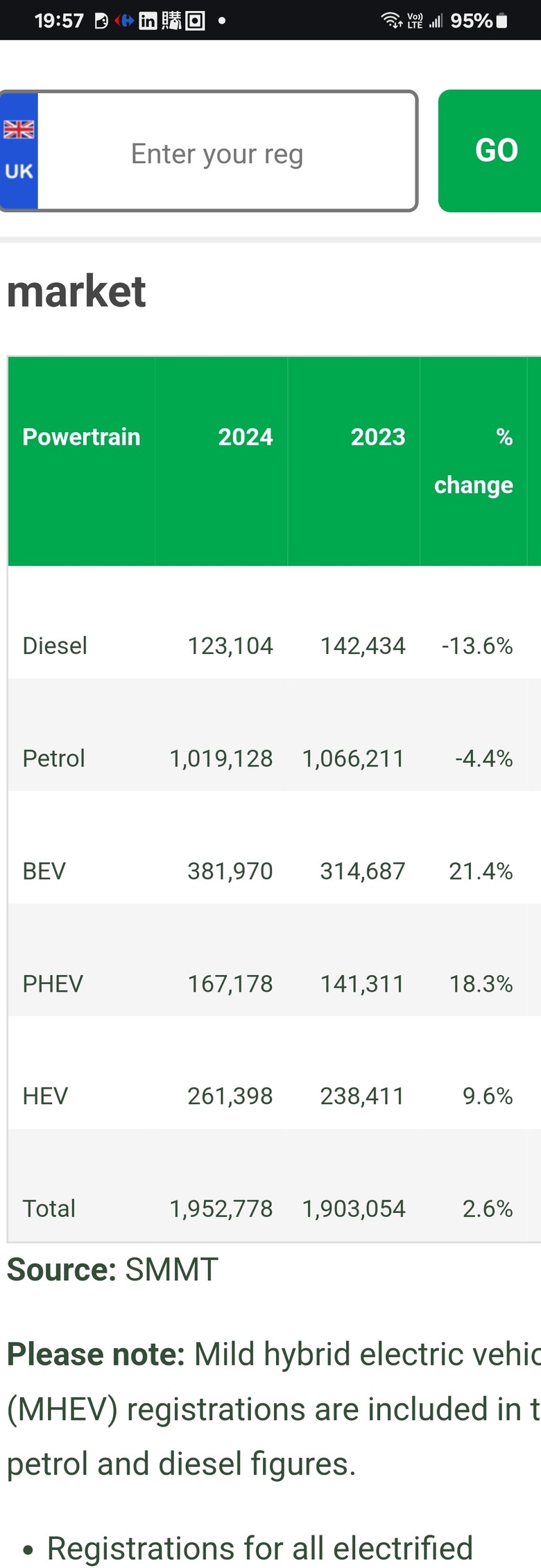
Task: Tap the clock in status bar
Action: click(59, 21)
